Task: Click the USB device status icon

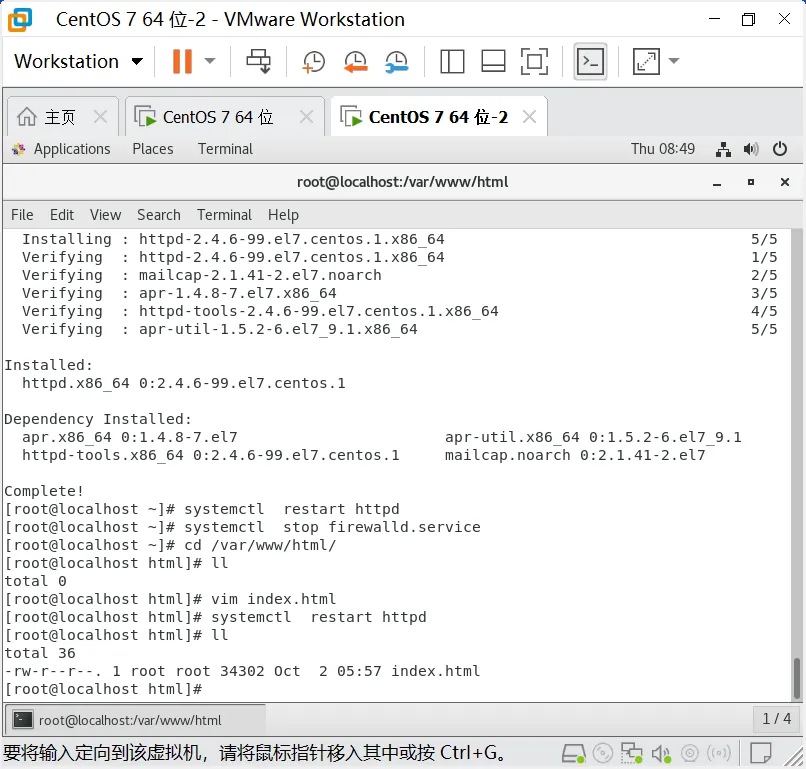Action: coord(719,754)
